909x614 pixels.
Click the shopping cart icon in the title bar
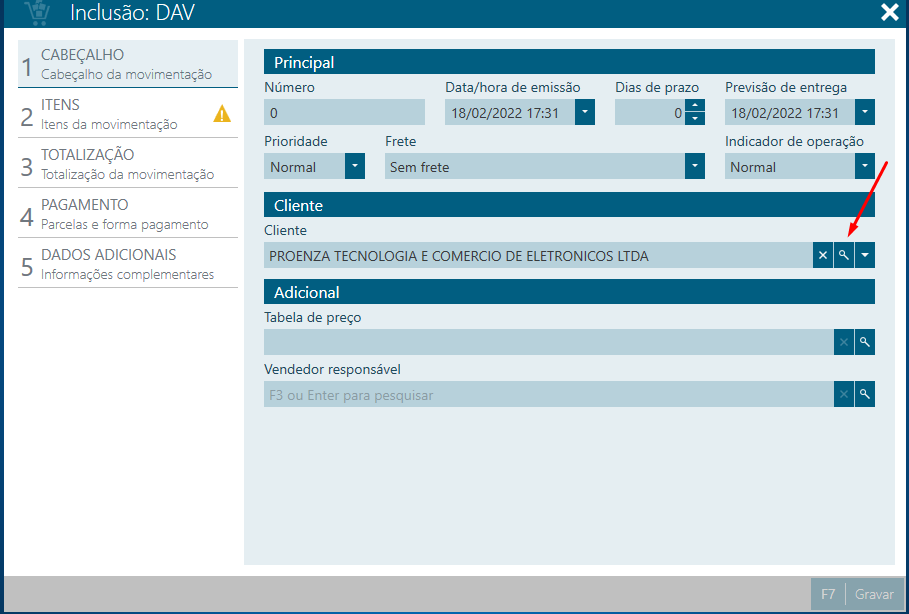(38, 13)
